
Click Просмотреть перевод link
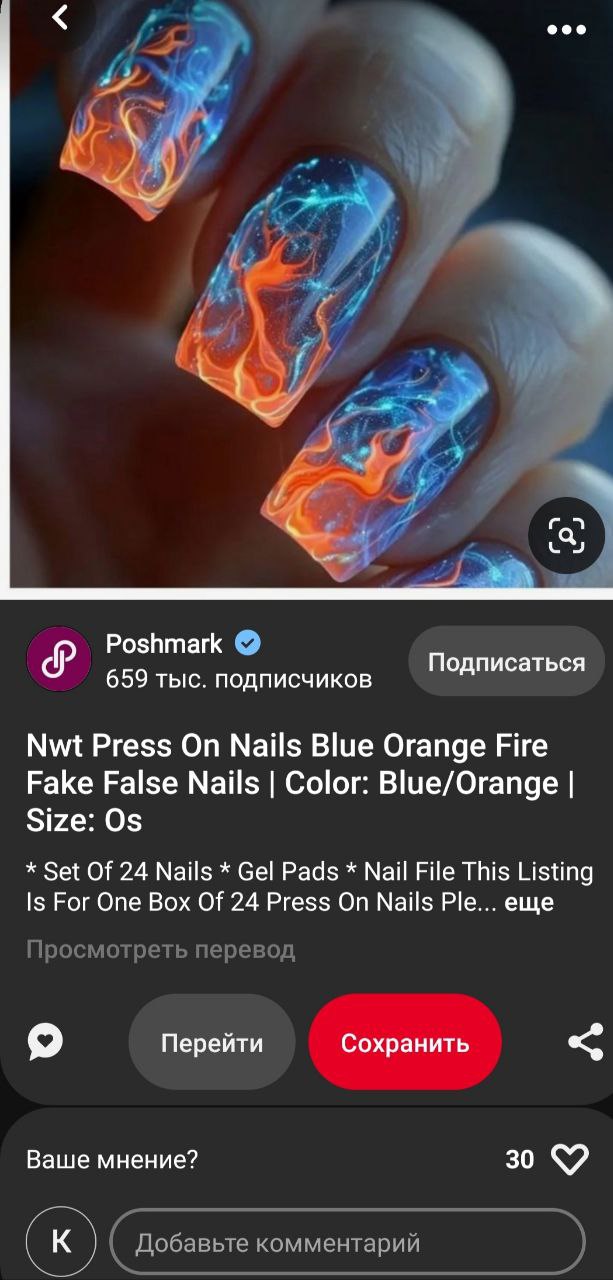tap(161, 949)
